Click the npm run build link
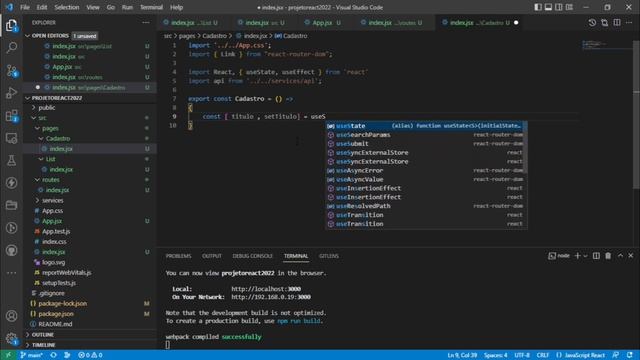This screenshot has height=360, width=640. [299, 321]
